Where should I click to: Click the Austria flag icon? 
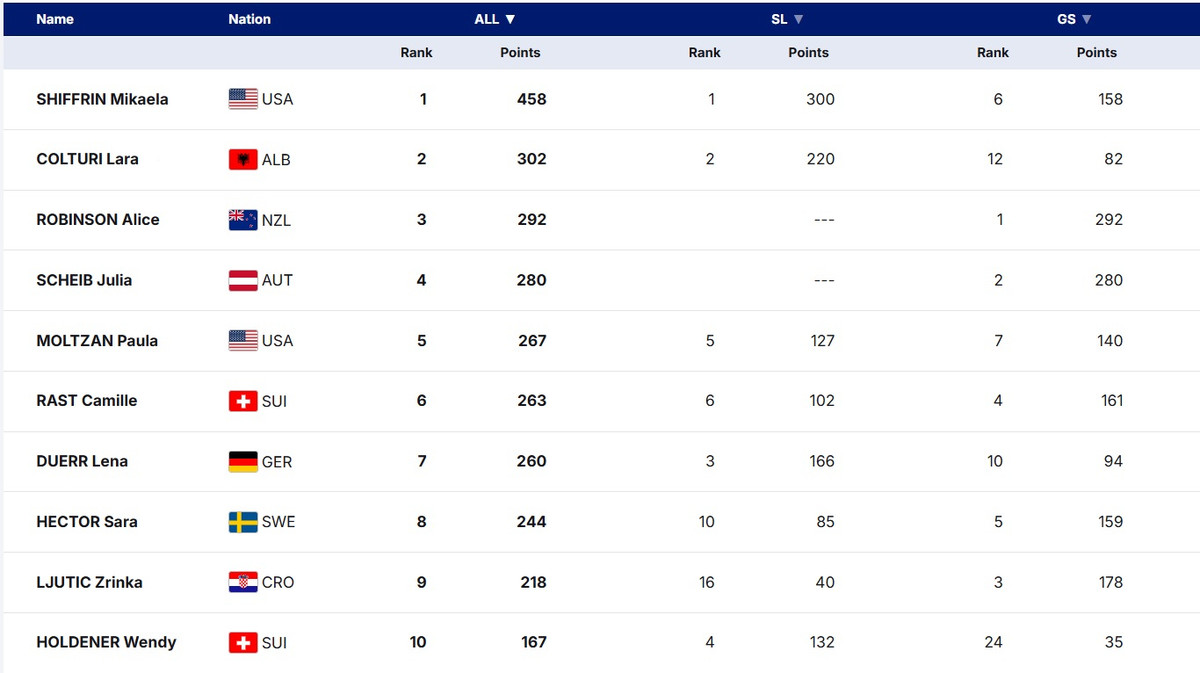tap(243, 281)
